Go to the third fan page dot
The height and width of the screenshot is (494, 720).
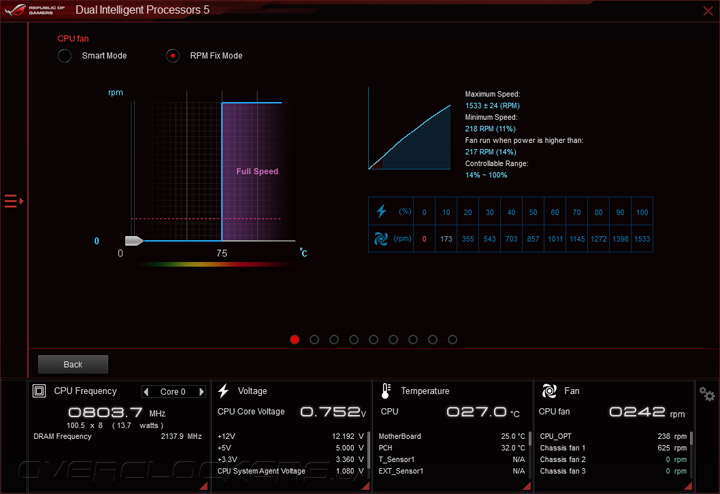coord(334,339)
